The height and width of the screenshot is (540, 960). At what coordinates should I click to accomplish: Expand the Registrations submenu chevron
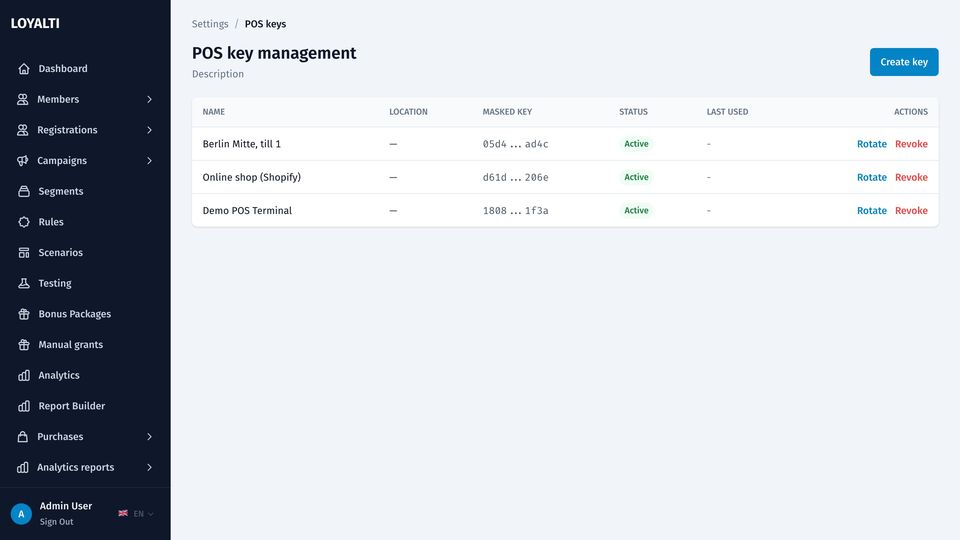tap(149, 130)
